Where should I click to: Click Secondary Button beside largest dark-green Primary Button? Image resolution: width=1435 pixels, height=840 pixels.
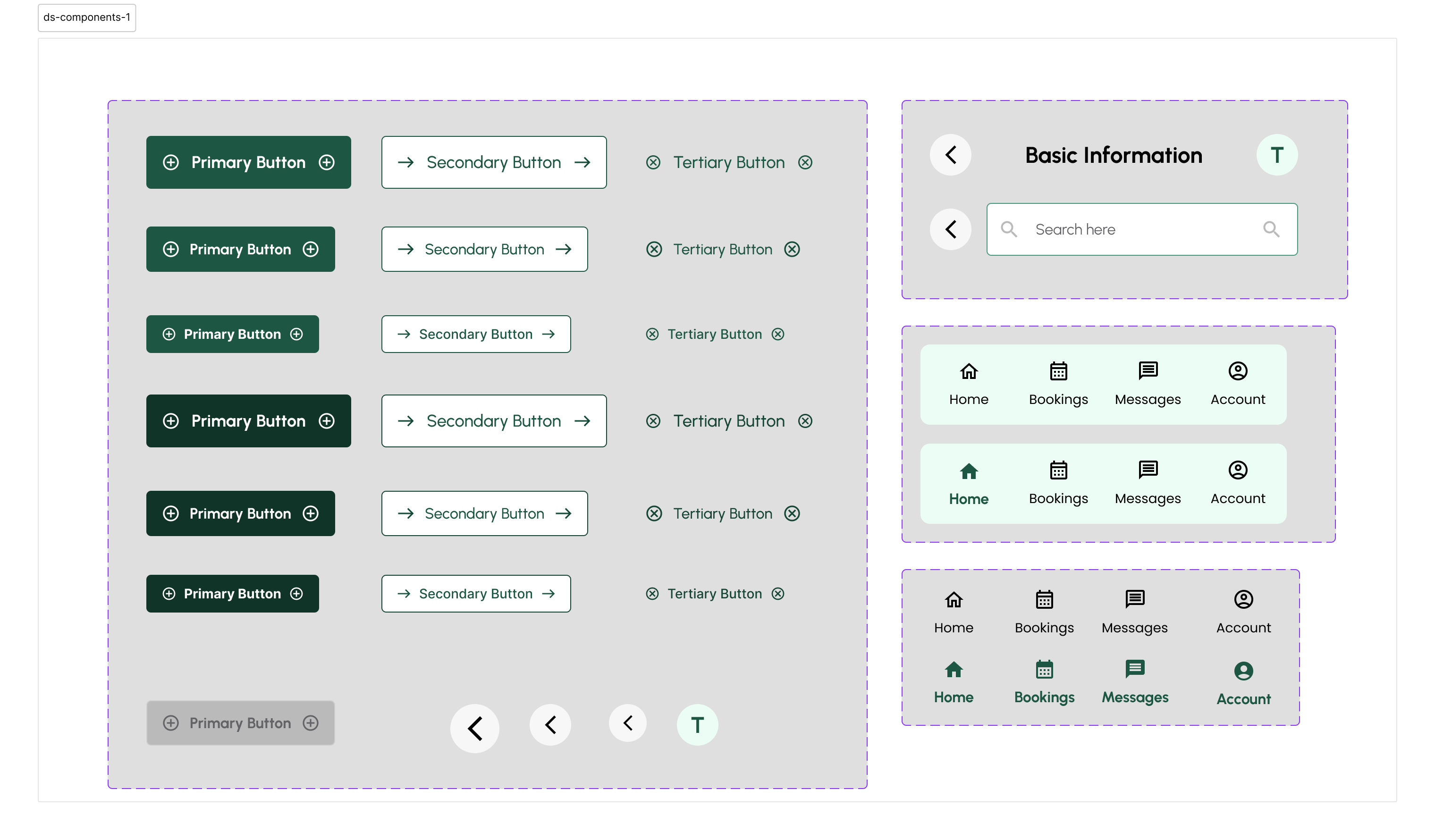494,421
